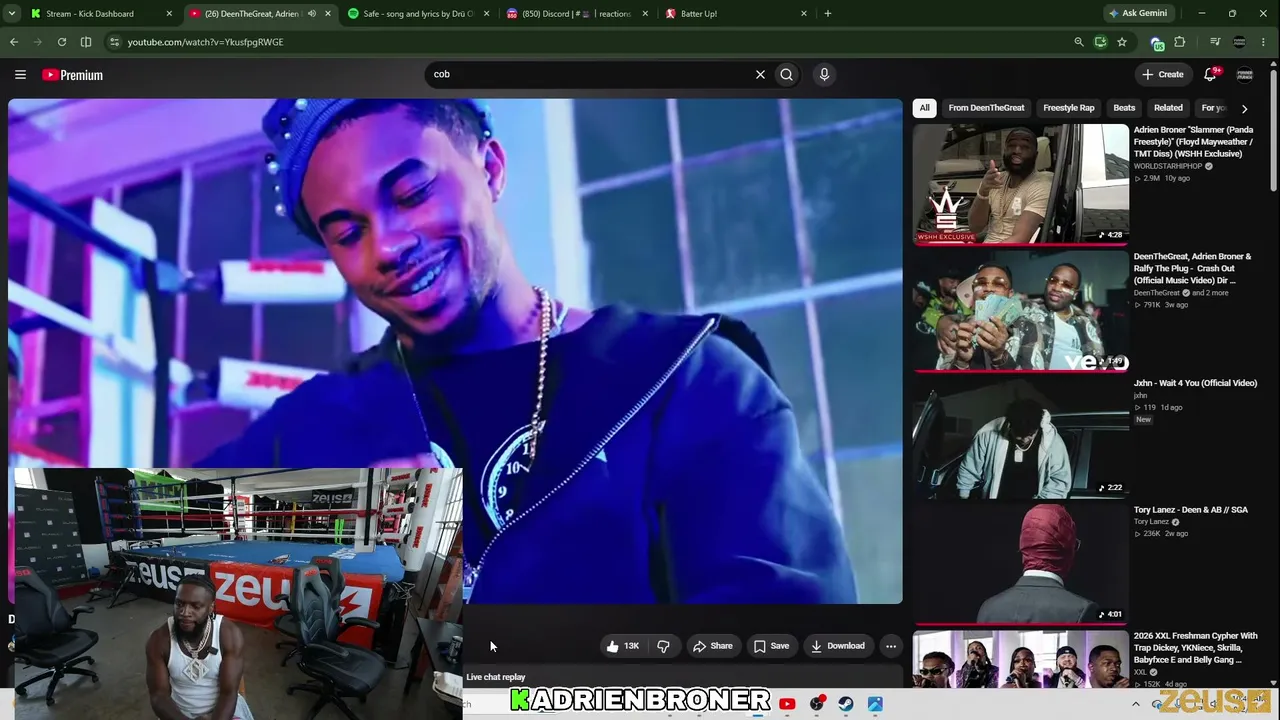This screenshot has width=1280, height=720.
Task: Open the YouTube account avatar menu
Action: click(x=1245, y=74)
